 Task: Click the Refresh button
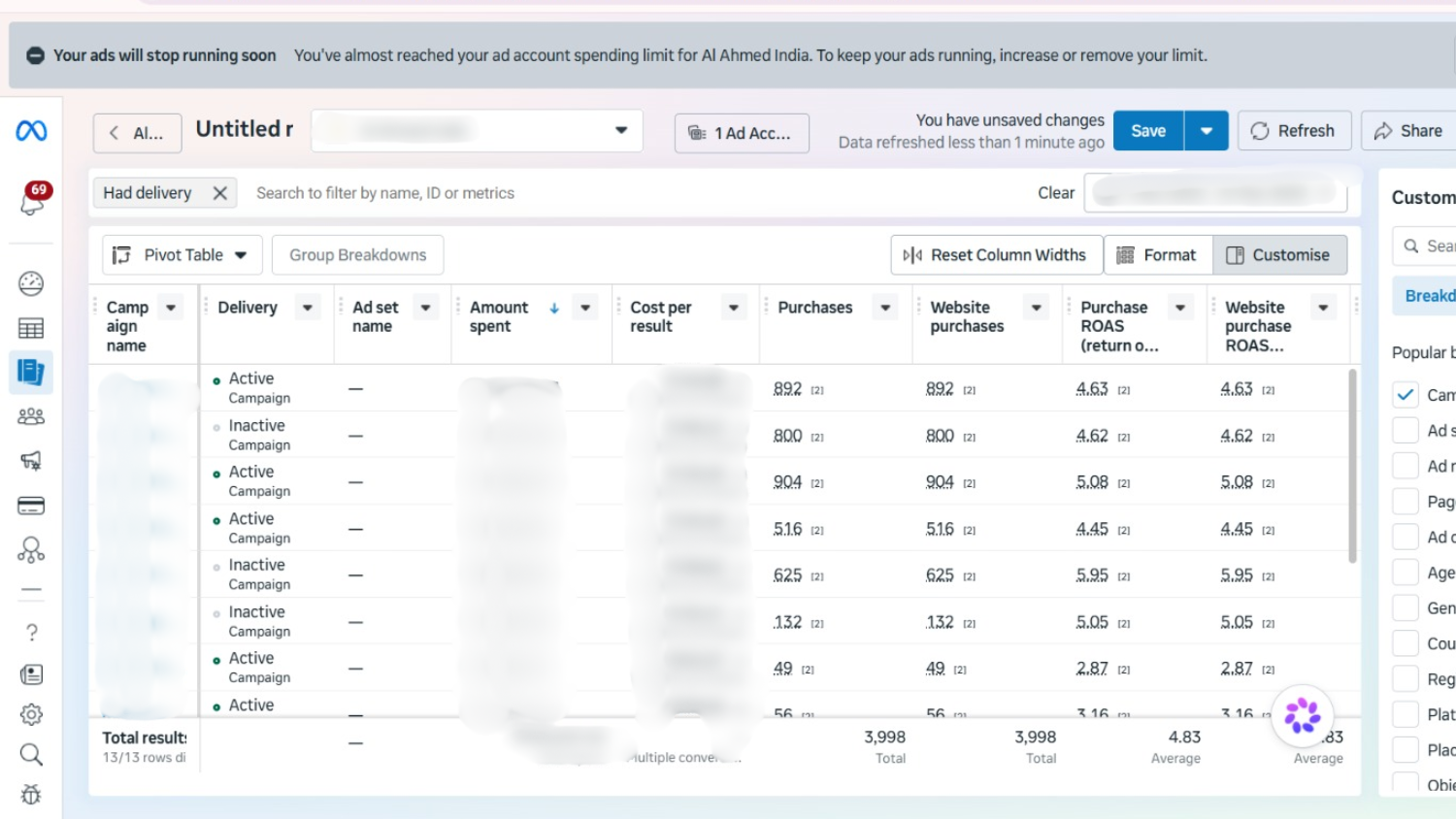tap(1294, 131)
